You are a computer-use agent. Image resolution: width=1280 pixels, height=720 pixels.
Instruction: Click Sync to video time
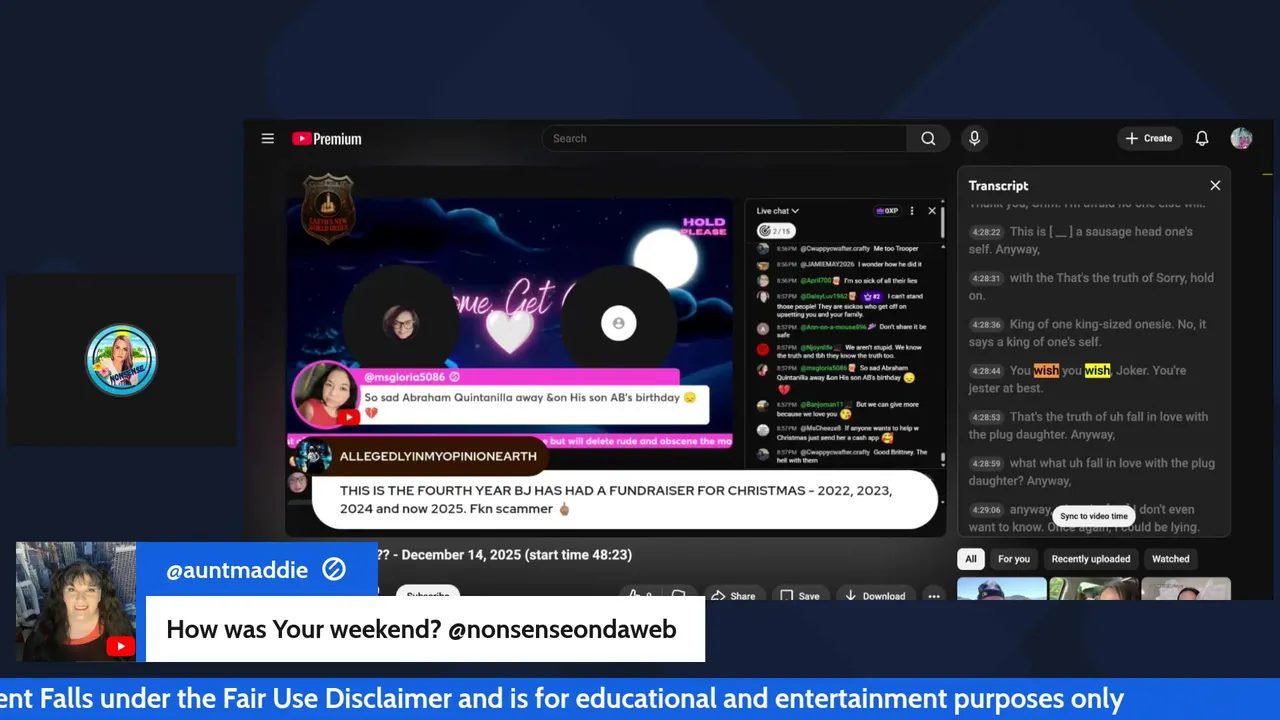point(1094,516)
